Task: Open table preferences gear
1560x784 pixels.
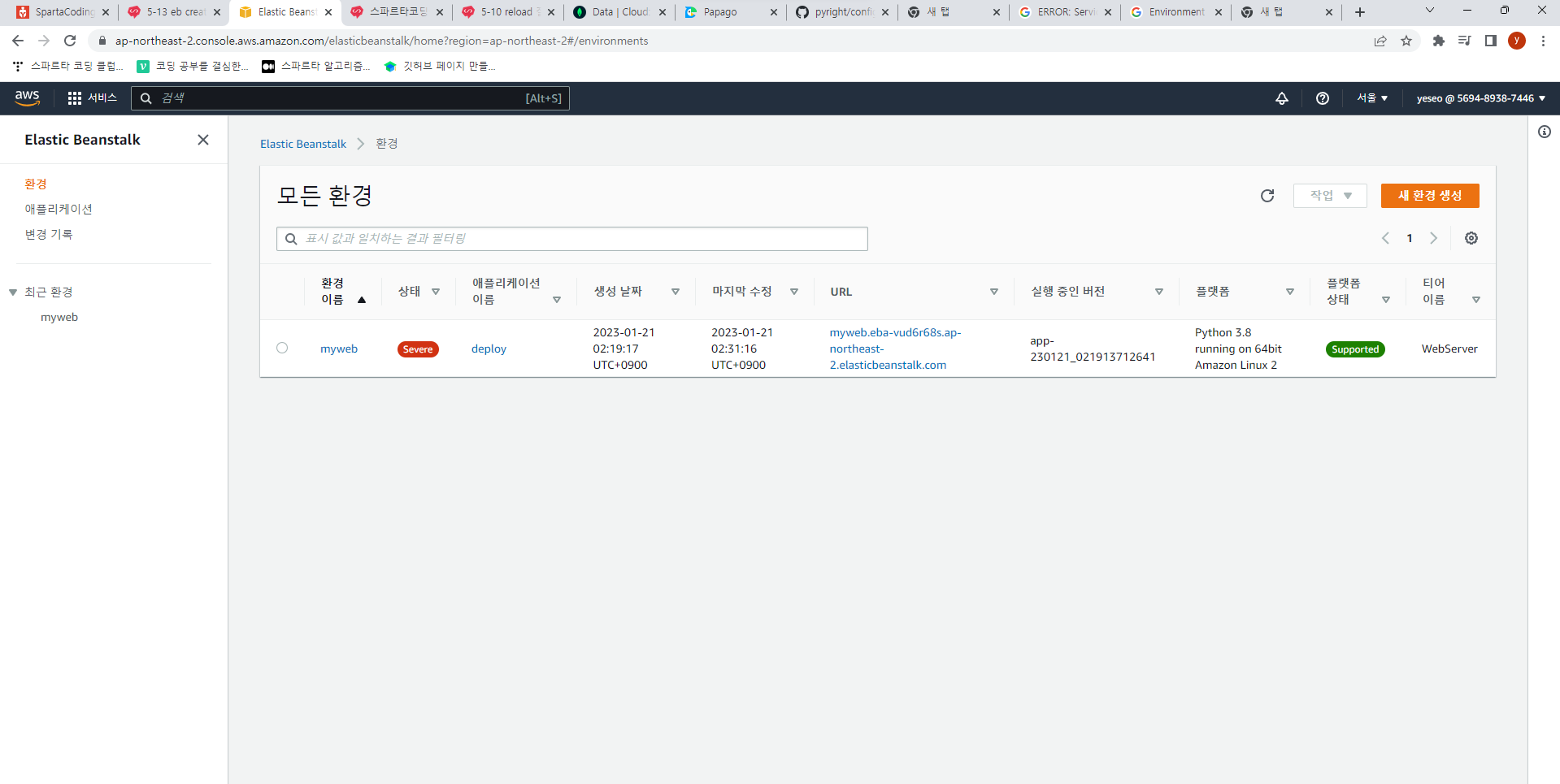Action: coord(1471,238)
